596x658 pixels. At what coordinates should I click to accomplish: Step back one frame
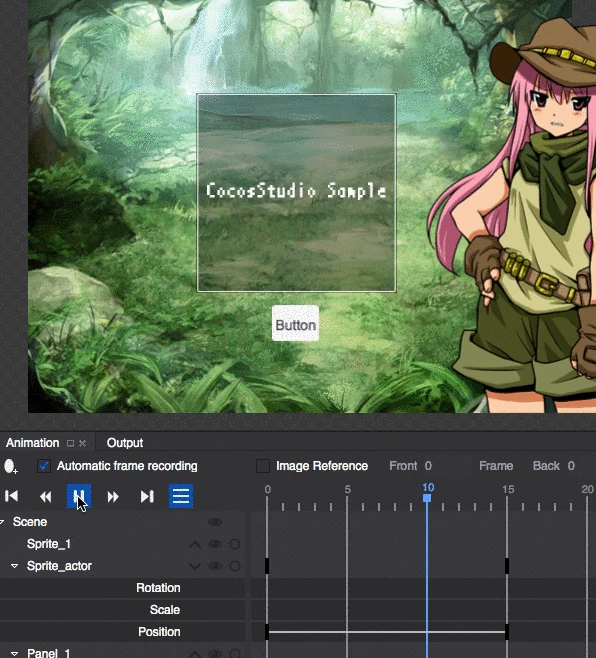pos(45,496)
